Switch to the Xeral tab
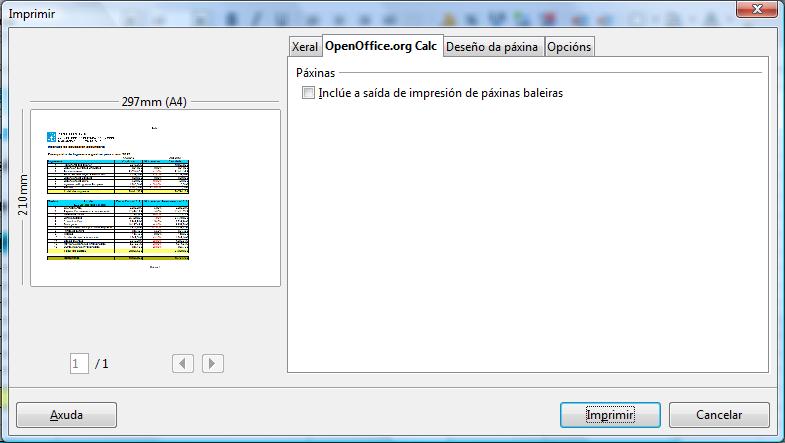Viewport: 785px width, 443px height. pyautogui.click(x=304, y=47)
